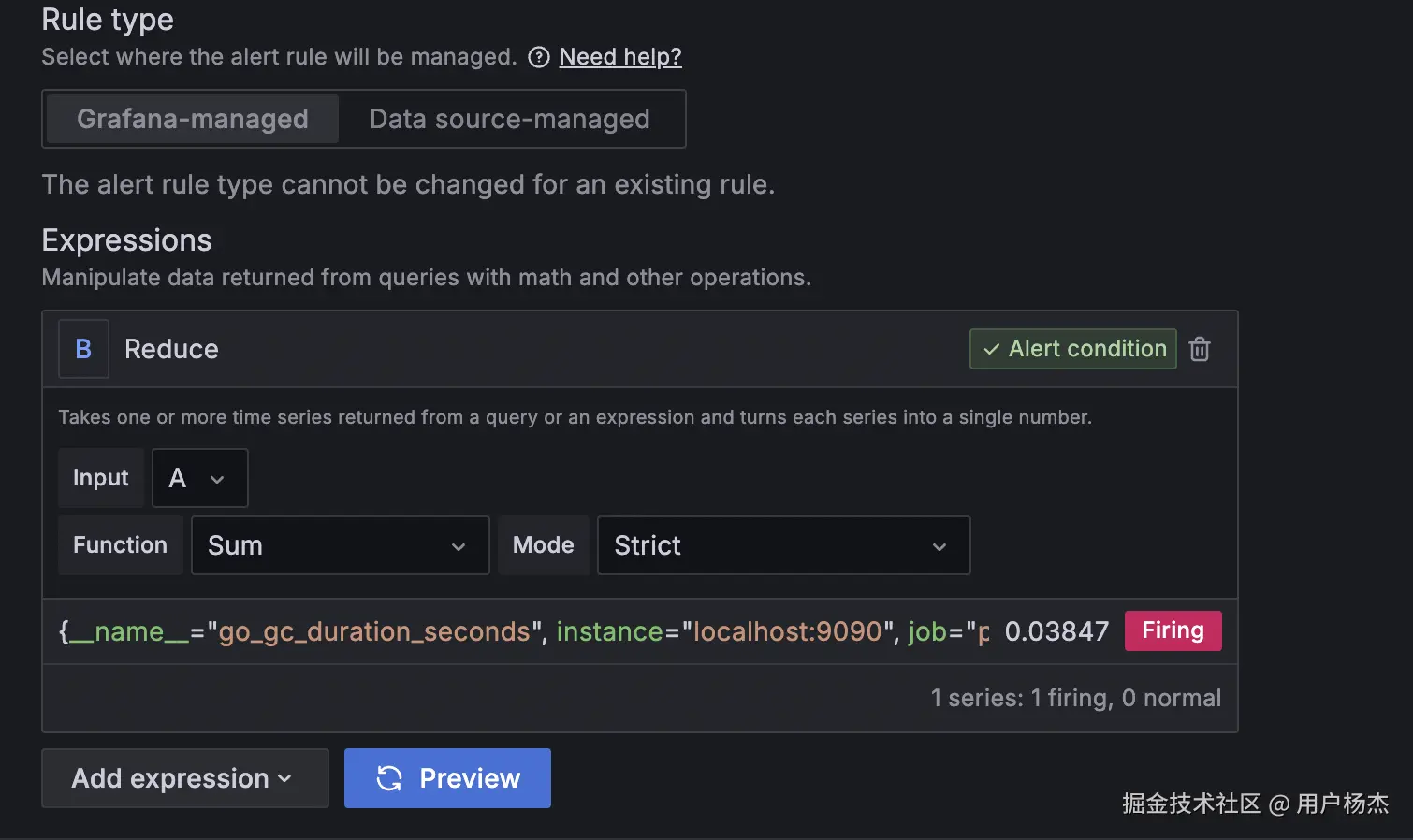The width and height of the screenshot is (1413, 840).
Task: Delete expression B with the trash icon
Action: pyautogui.click(x=1200, y=349)
